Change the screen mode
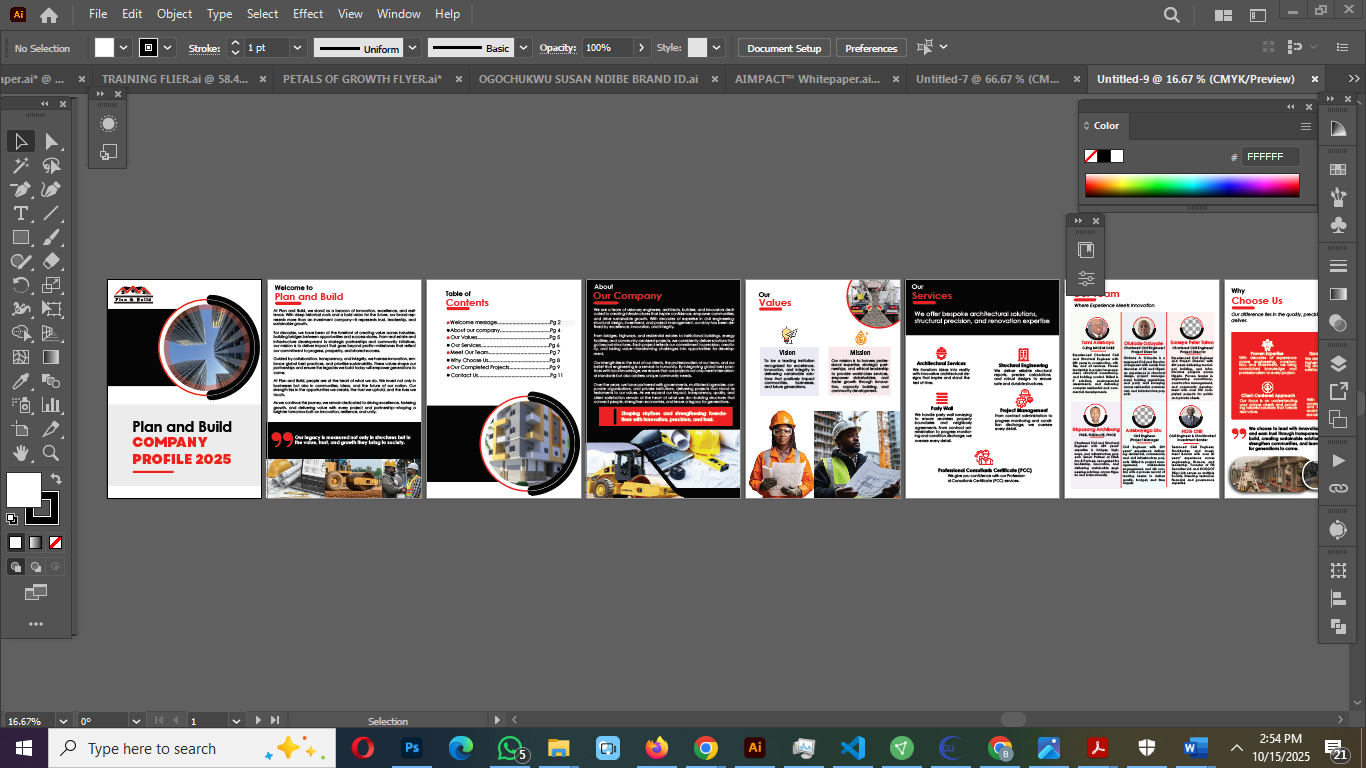The height and width of the screenshot is (768, 1366). (x=36, y=593)
